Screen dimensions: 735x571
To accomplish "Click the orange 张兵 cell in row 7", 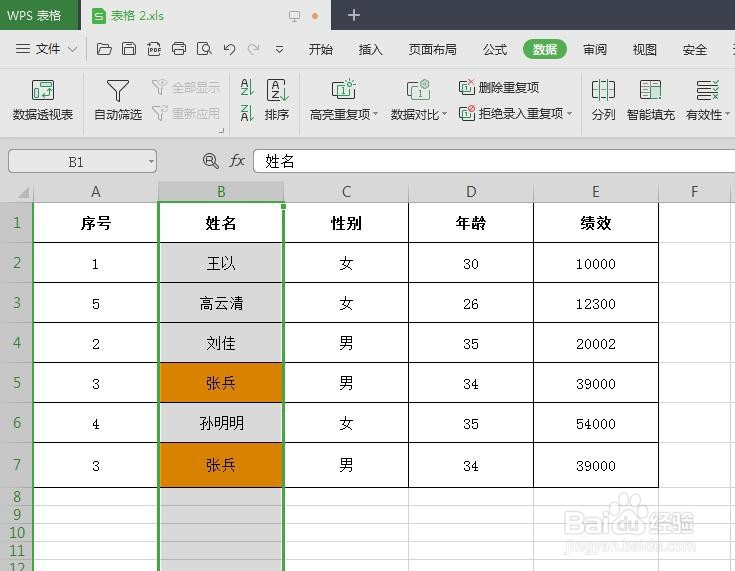I will click(x=221, y=465).
